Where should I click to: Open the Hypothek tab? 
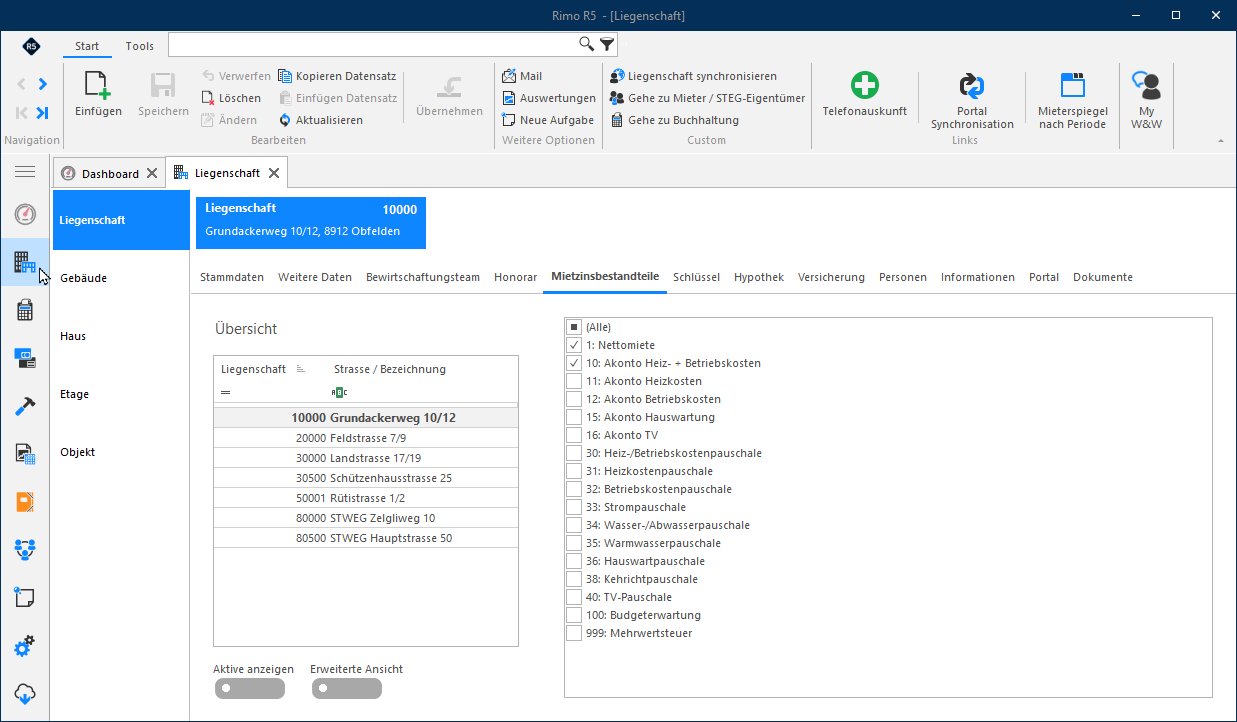759,277
